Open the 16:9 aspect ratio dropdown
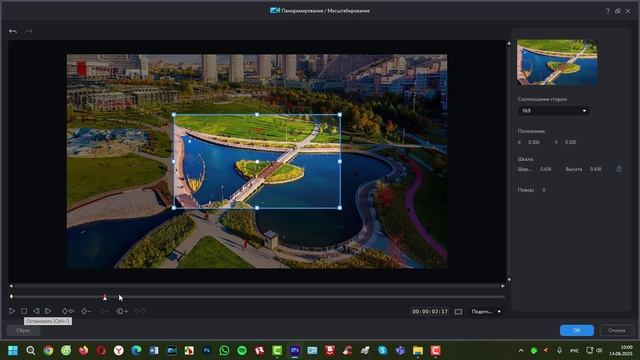Screen dimensions: 640x360 click(x=553, y=111)
